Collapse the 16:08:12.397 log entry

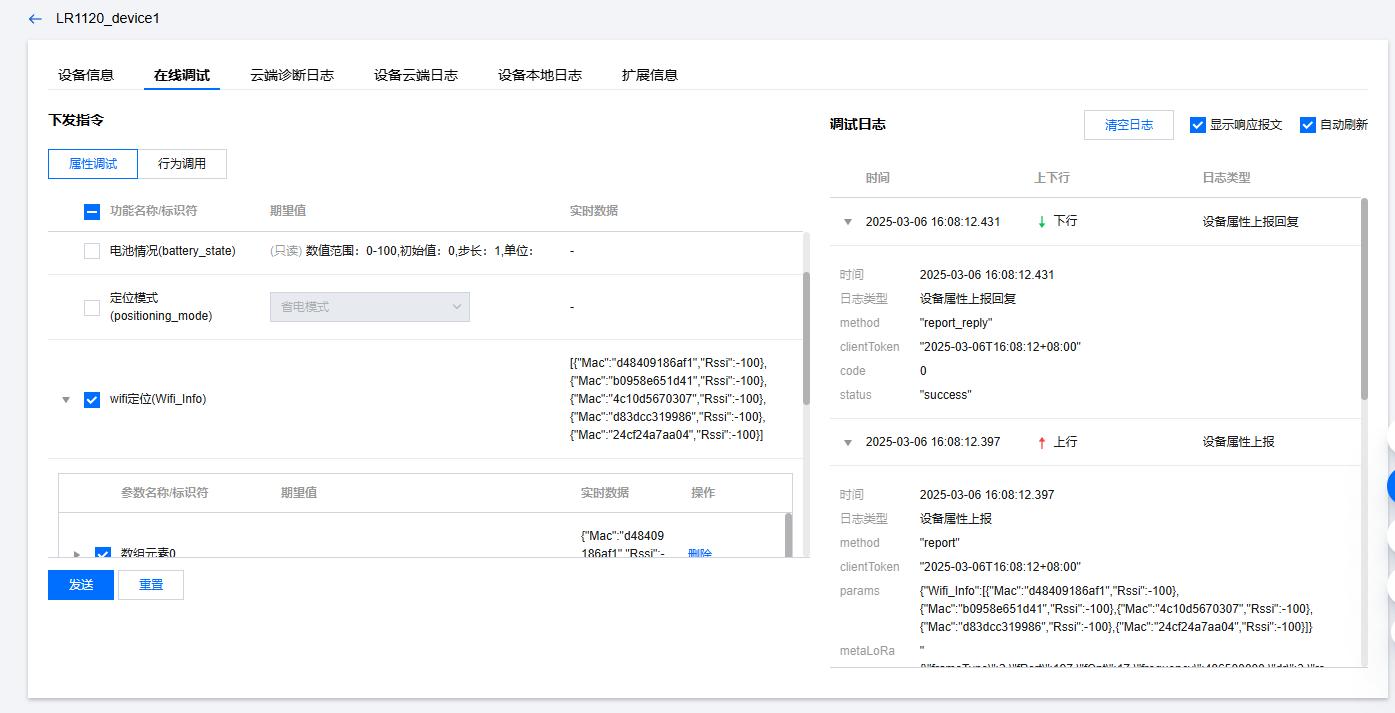(x=848, y=442)
